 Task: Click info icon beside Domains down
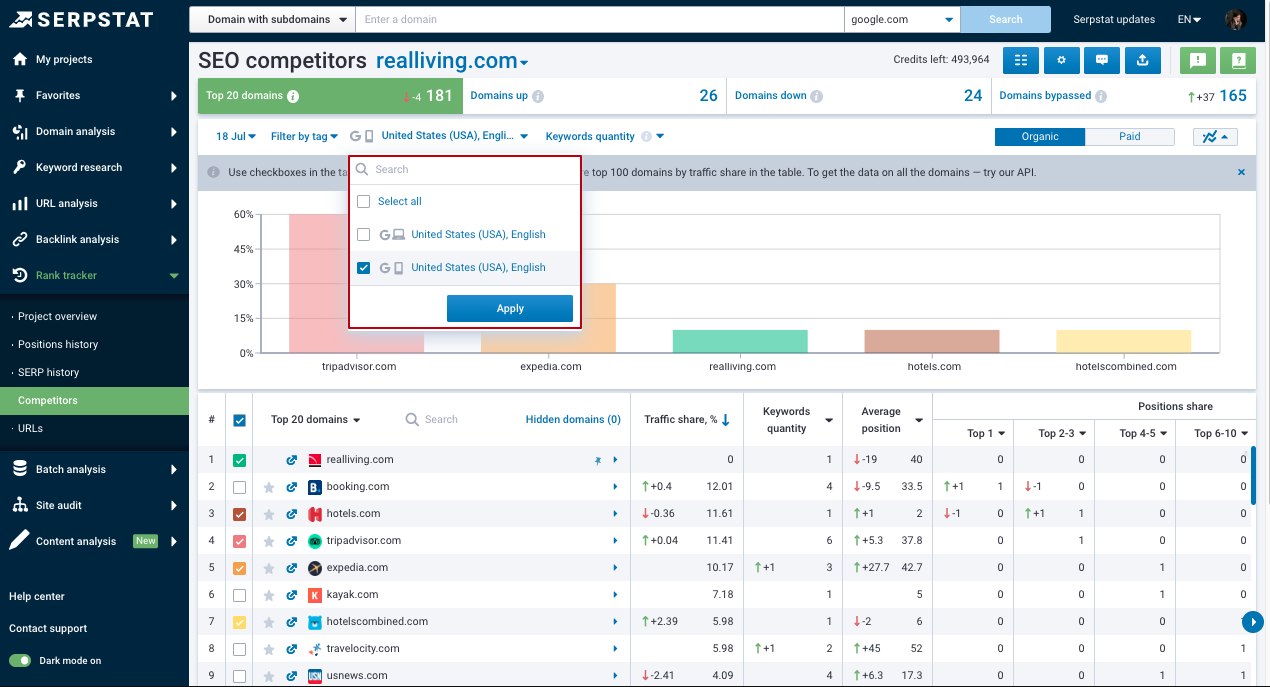pos(816,97)
